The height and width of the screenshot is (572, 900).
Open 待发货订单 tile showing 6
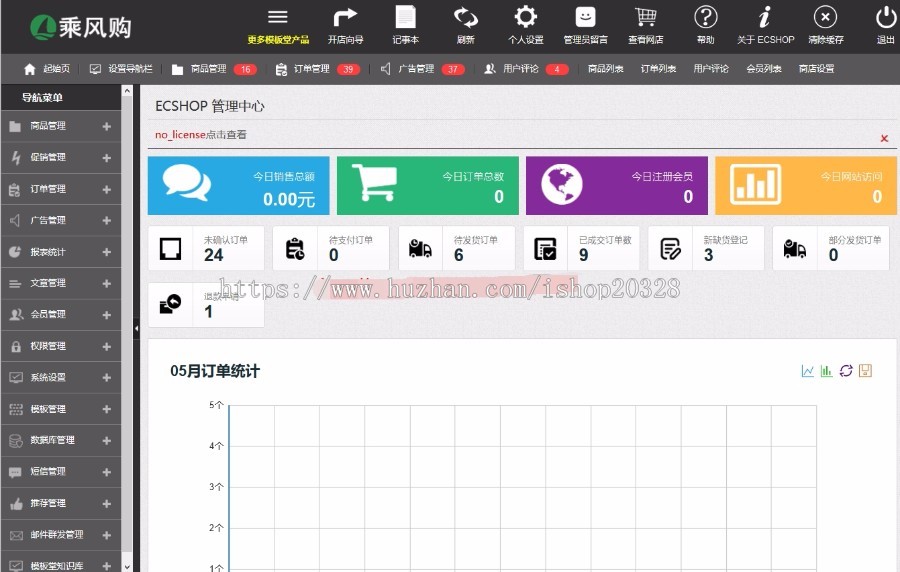tap(456, 248)
